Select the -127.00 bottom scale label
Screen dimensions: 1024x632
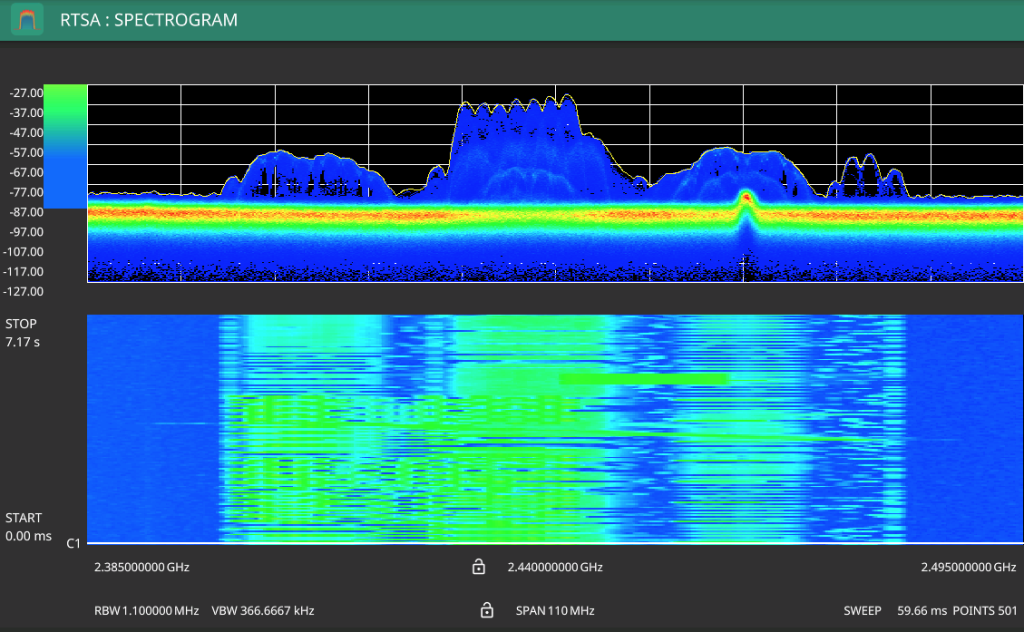point(24,291)
